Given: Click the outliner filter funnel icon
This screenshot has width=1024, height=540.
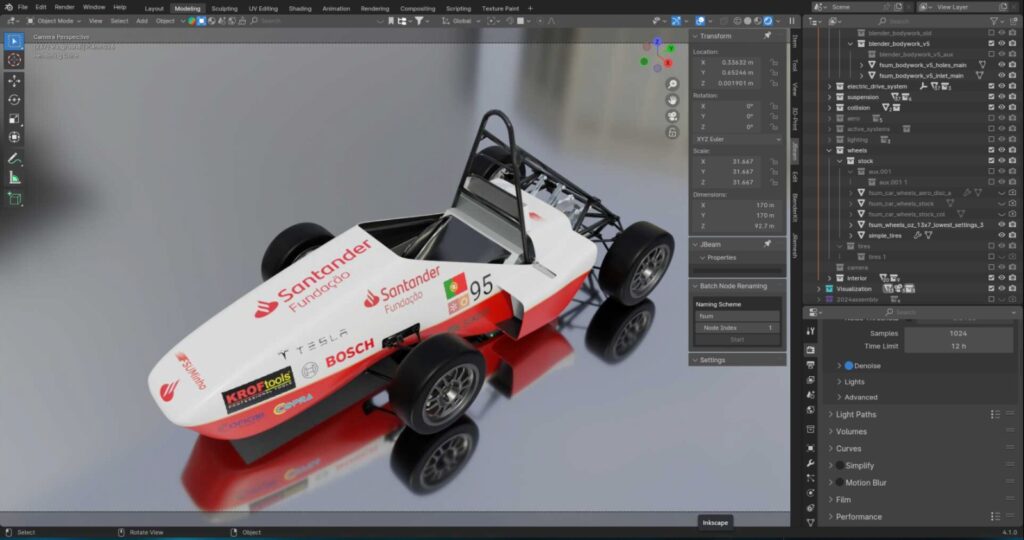Looking at the screenshot, I should click(994, 21).
